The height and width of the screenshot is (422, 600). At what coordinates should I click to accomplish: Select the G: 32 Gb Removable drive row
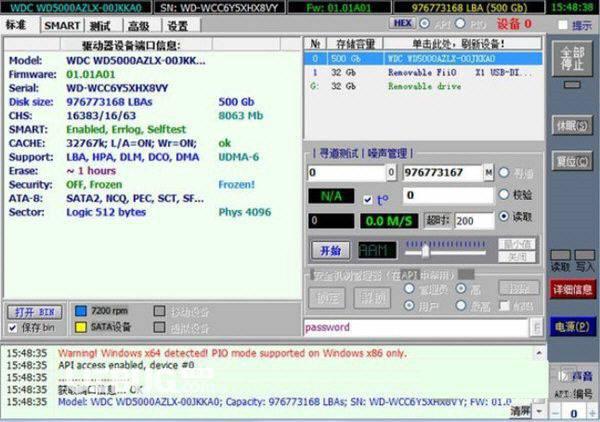[x=423, y=86]
